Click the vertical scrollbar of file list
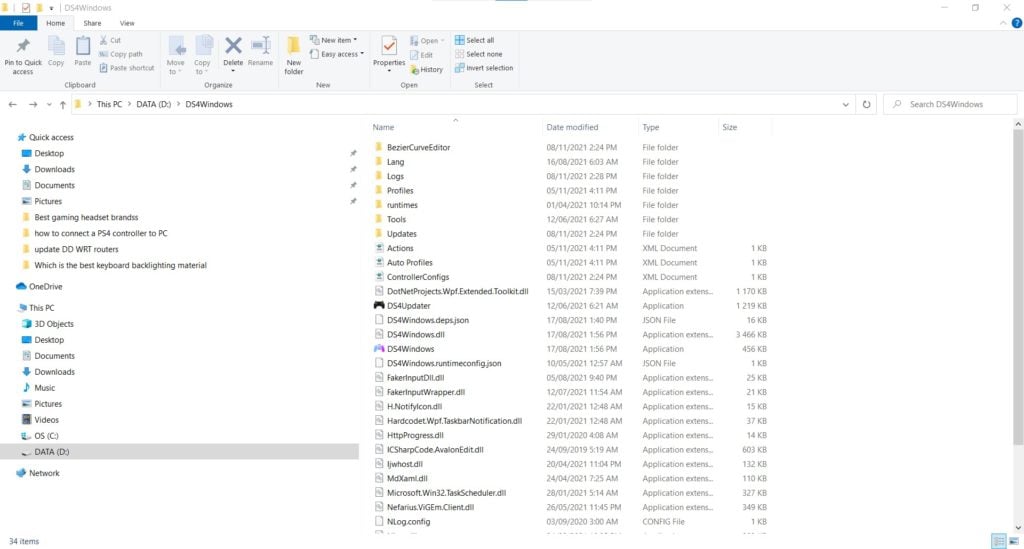 pyautogui.click(x=1018, y=300)
